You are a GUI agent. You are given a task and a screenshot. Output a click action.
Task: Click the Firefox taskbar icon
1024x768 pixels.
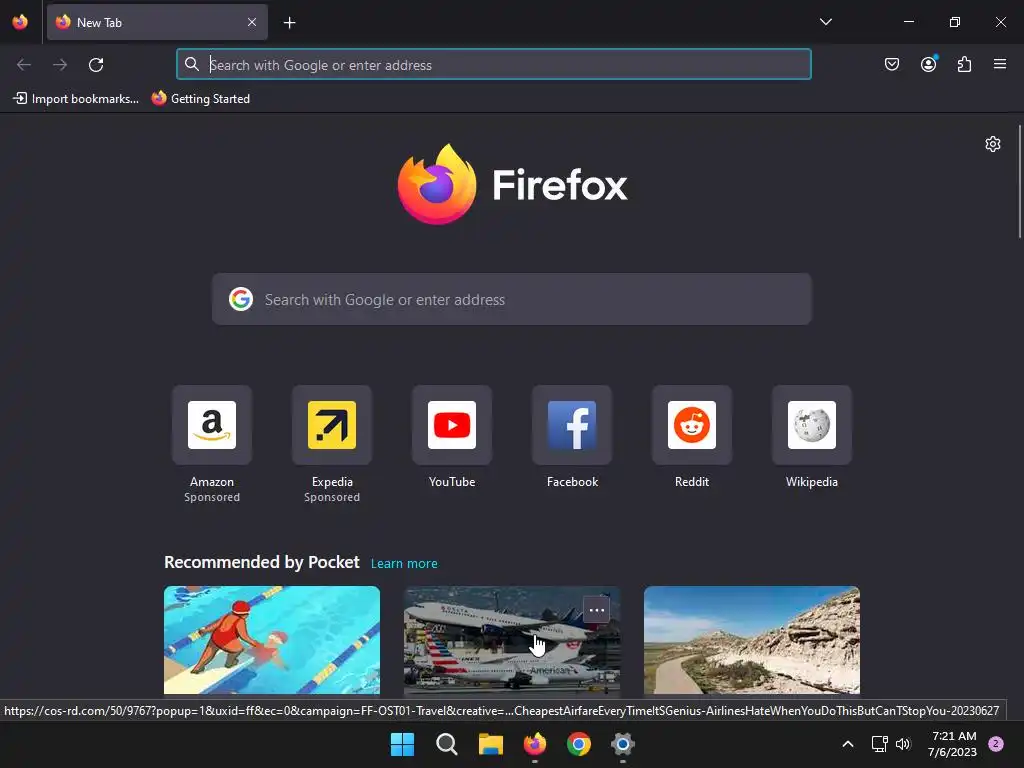tap(535, 744)
